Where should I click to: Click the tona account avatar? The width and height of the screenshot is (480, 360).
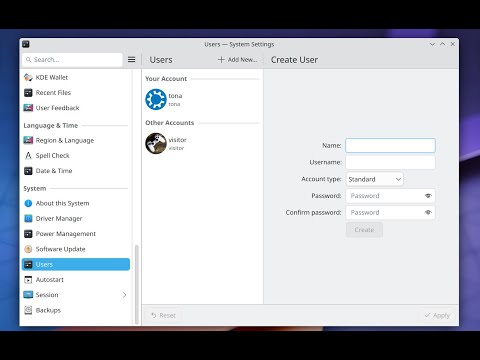[156, 99]
